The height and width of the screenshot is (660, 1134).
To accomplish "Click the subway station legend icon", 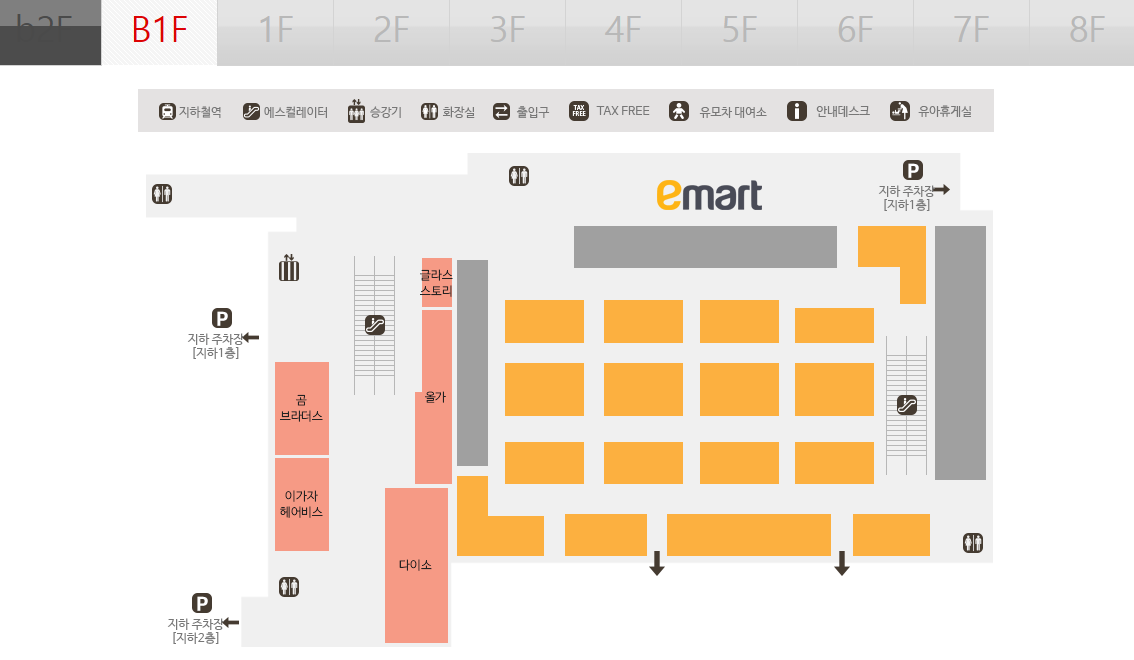I will point(167,111).
